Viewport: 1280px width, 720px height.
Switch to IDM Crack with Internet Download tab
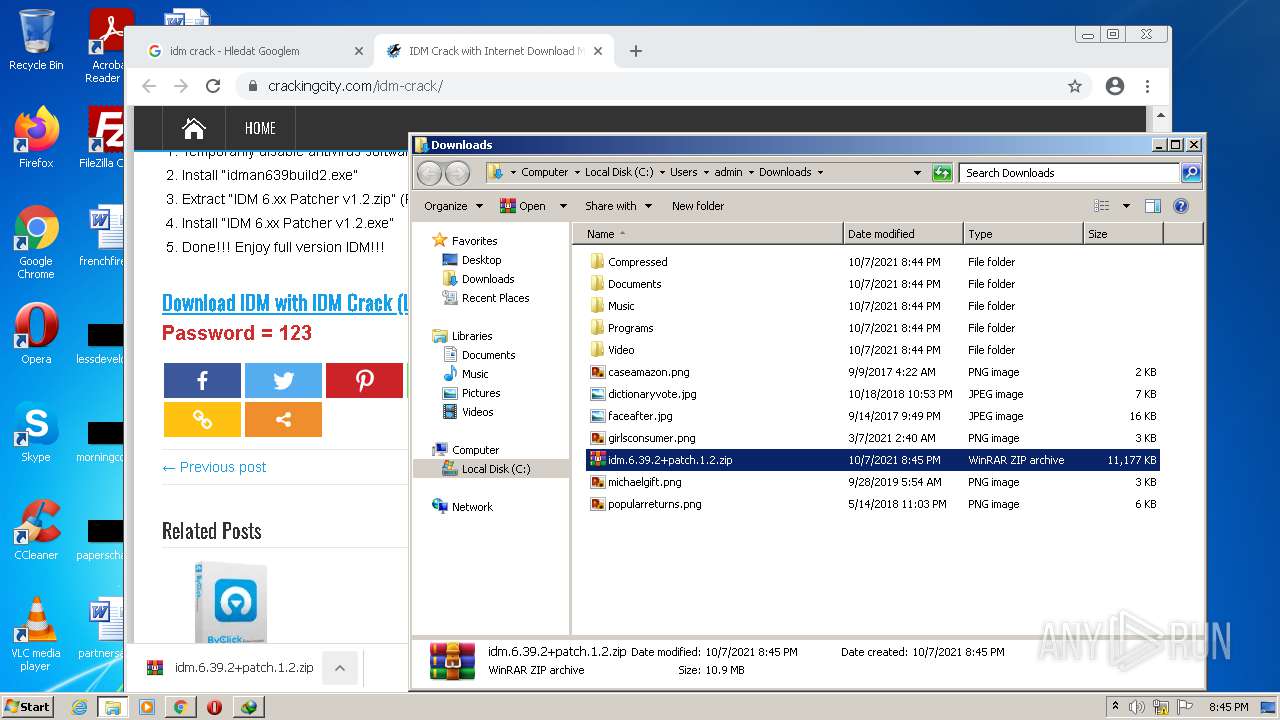(x=496, y=51)
